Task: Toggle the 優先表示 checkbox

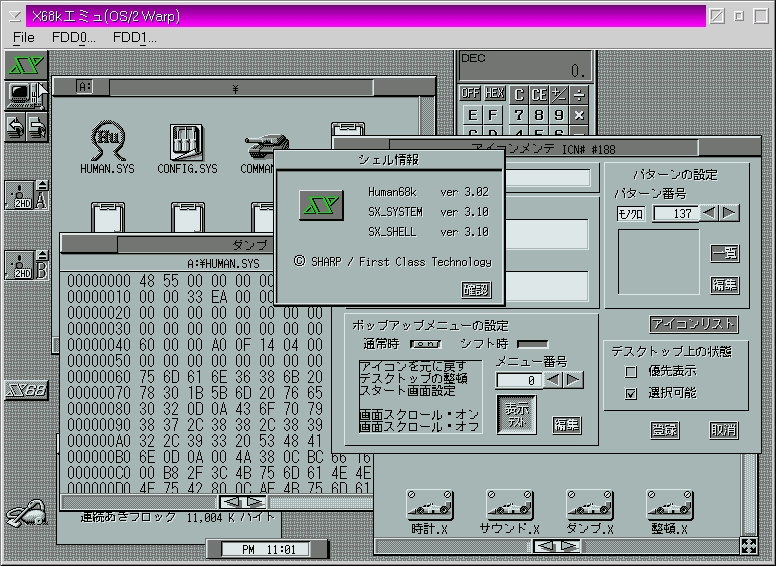Action: [630, 372]
